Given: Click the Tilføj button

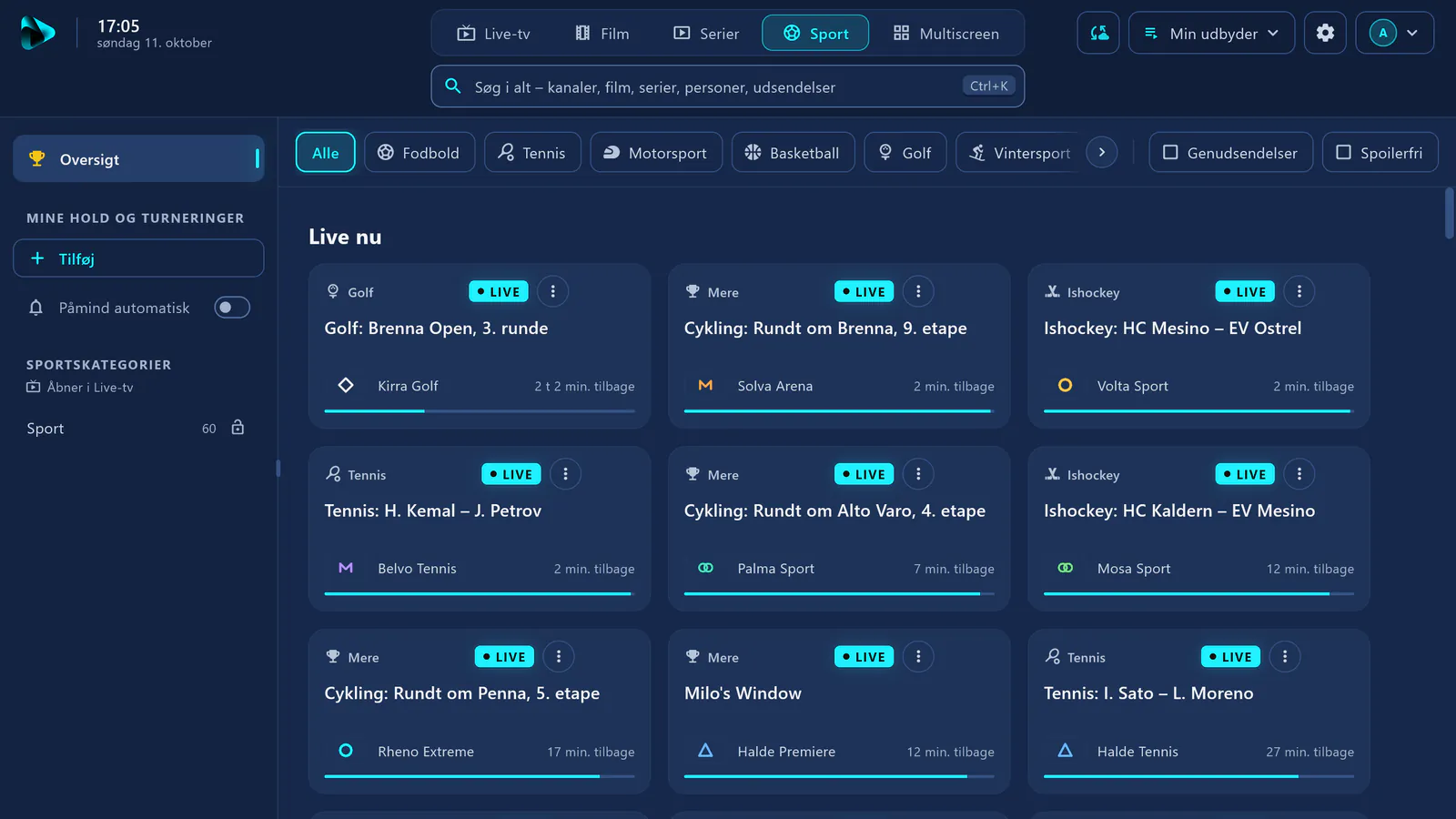Looking at the screenshot, I should [138, 258].
